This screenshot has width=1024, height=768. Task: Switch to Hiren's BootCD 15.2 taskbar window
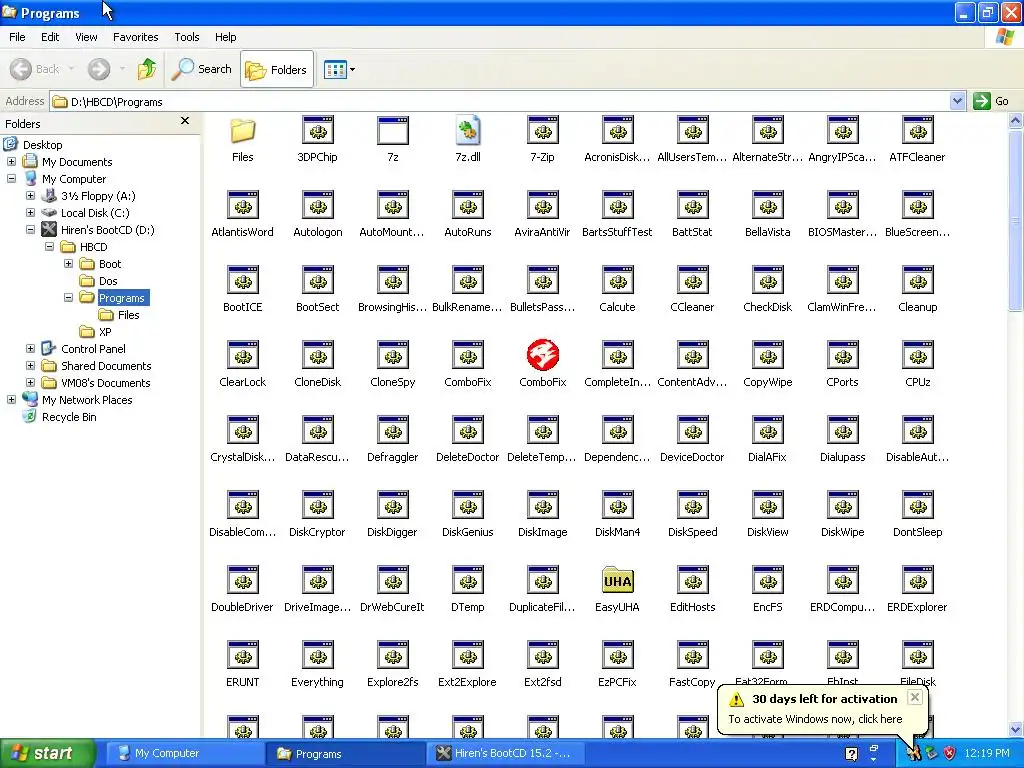[505, 753]
